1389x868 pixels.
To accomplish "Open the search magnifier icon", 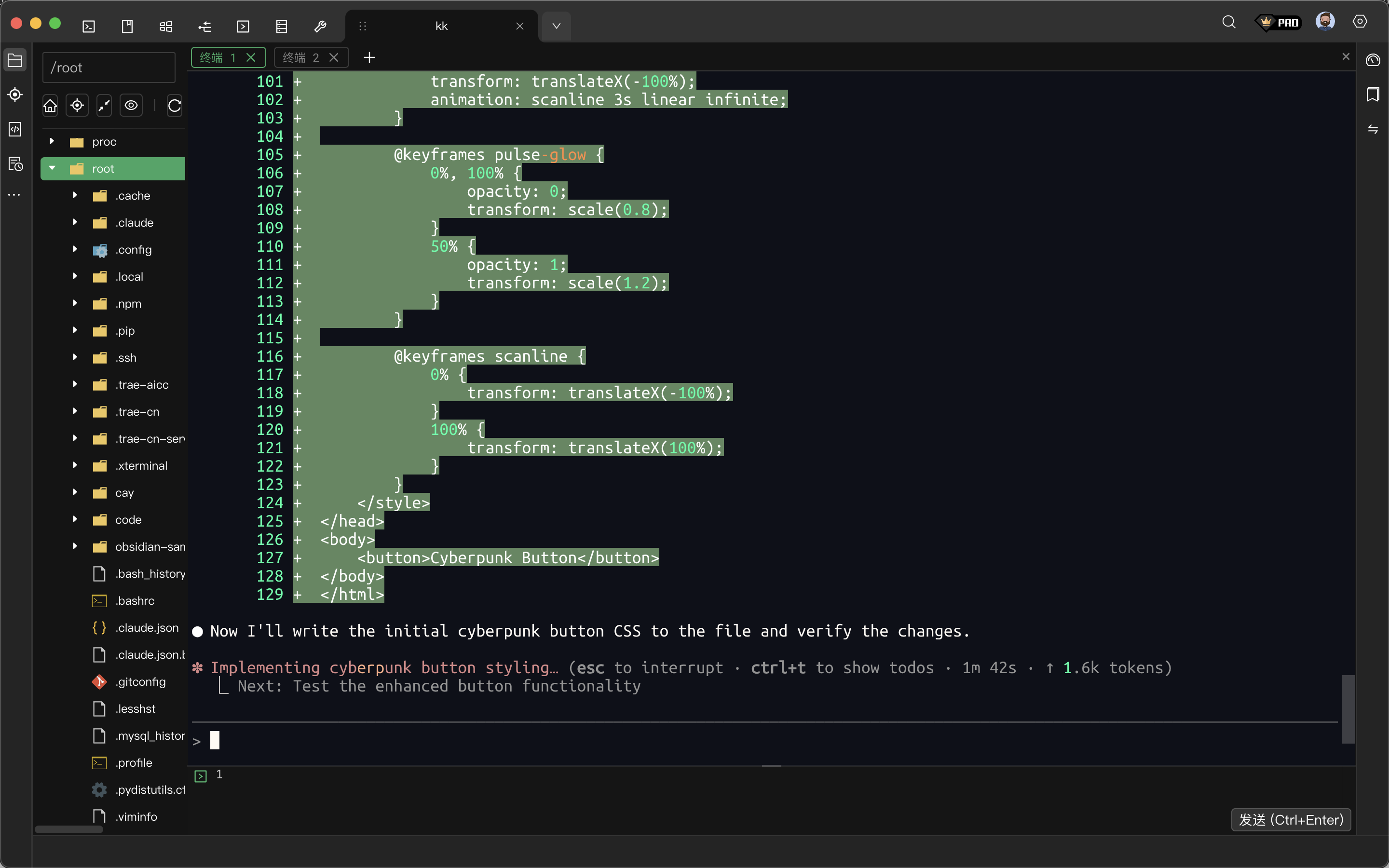I will pos(1228,22).
